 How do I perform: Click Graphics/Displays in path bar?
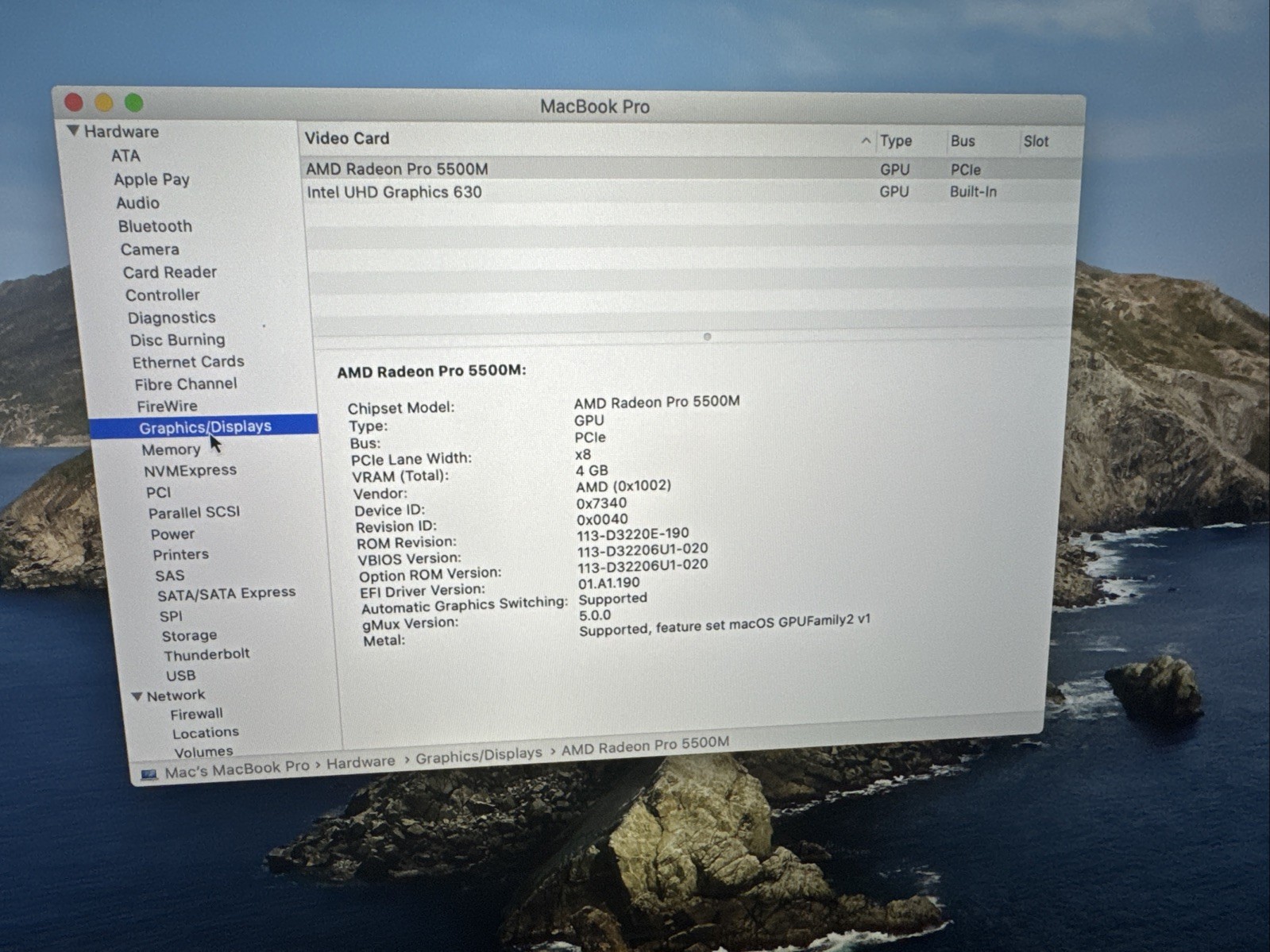pos(479,755)
